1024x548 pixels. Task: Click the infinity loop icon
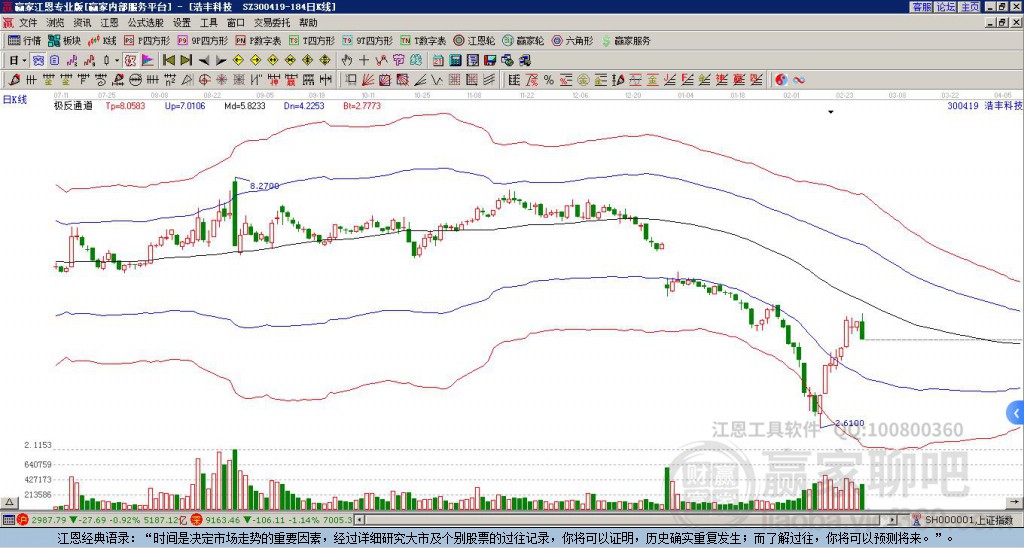[799, 80]
